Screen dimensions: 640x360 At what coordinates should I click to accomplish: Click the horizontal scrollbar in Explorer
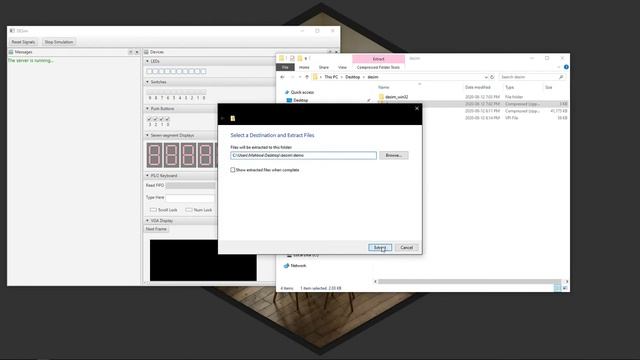[x=469, y=282]
